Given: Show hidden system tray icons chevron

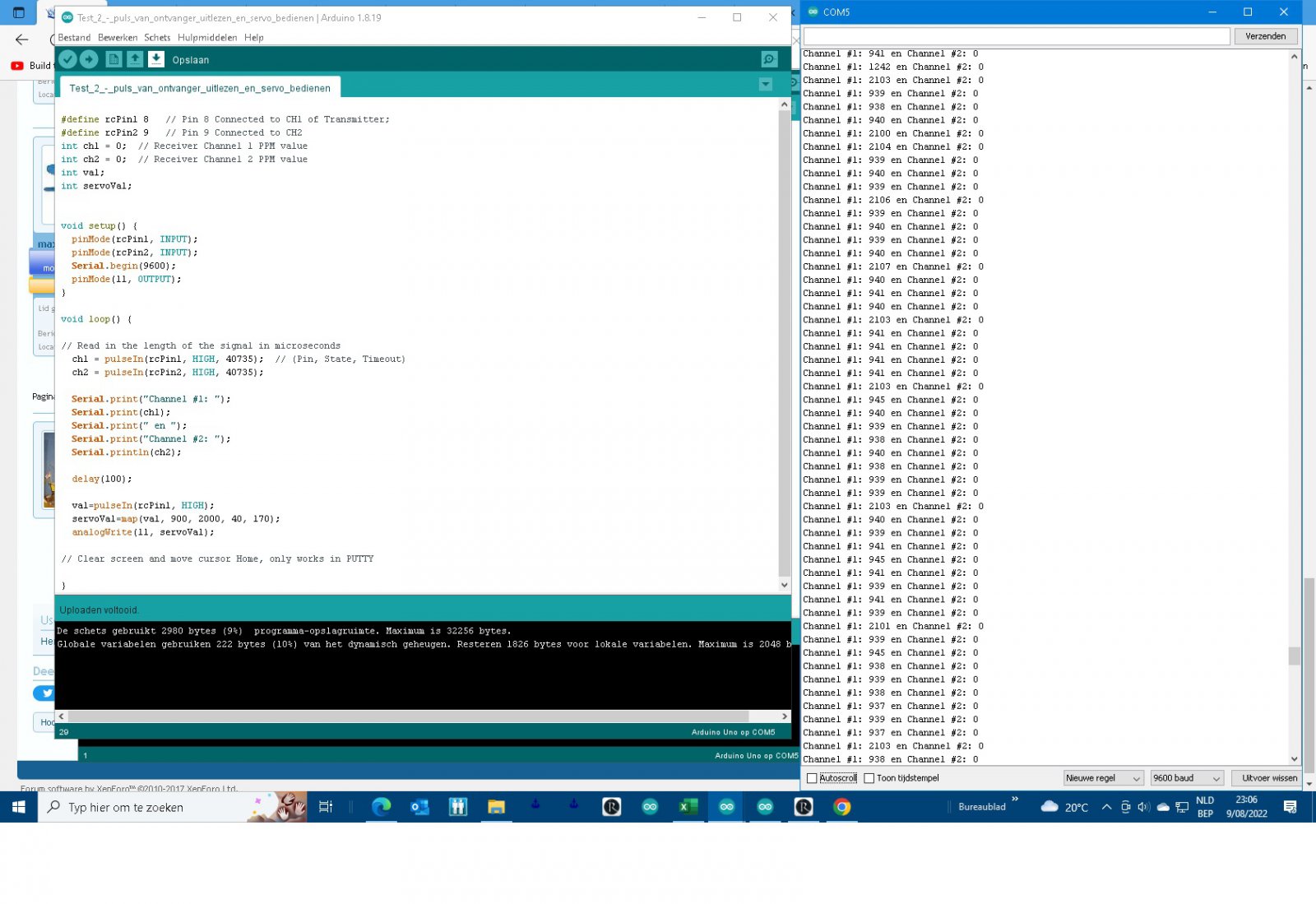Looking at the screenshot, I should (x=1107, y=807).
